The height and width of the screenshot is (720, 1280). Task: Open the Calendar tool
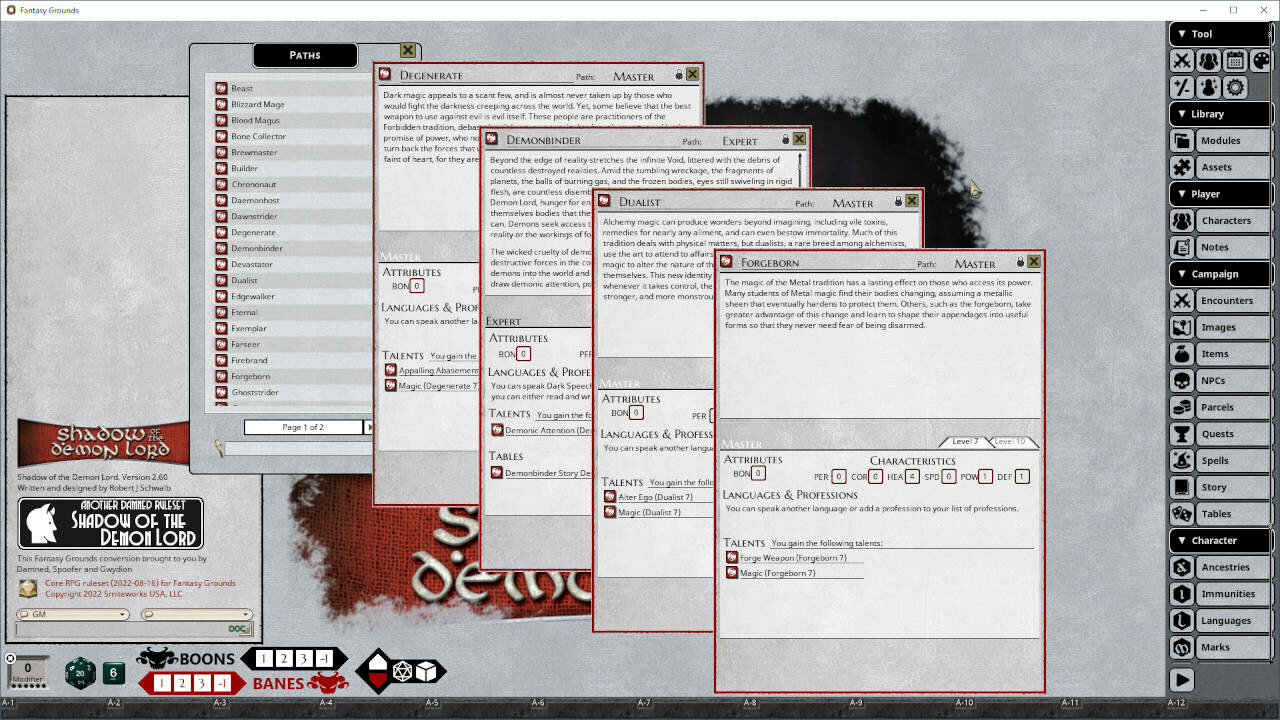1235,60
